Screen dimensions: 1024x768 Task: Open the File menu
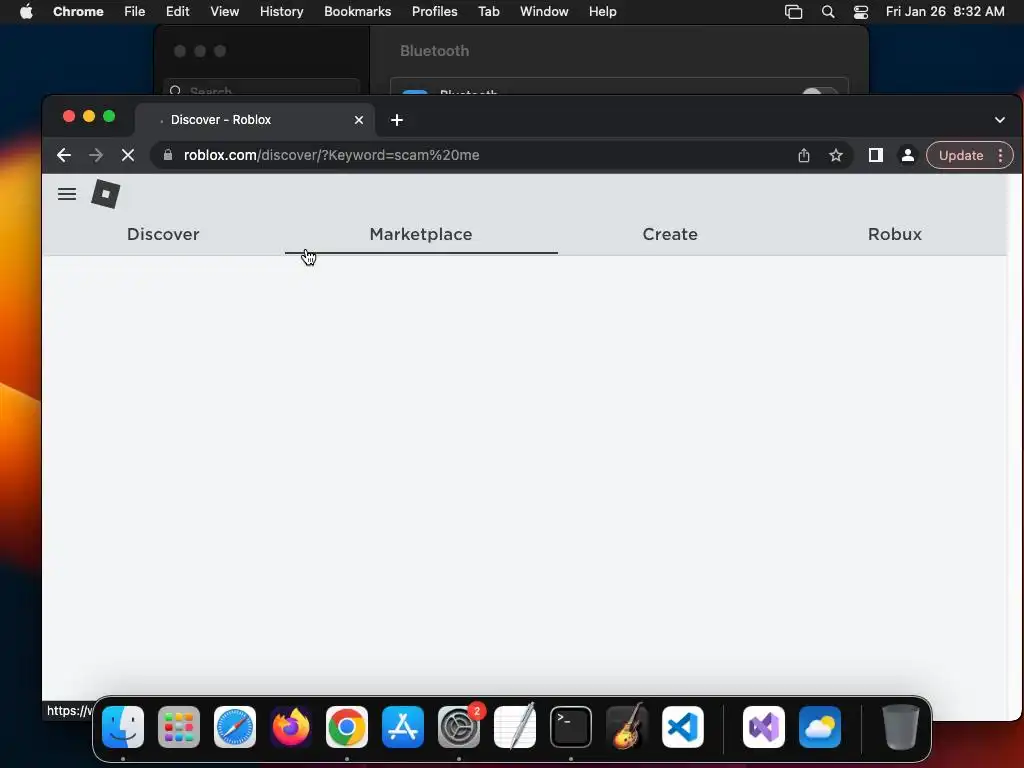(x=135, y=12)
